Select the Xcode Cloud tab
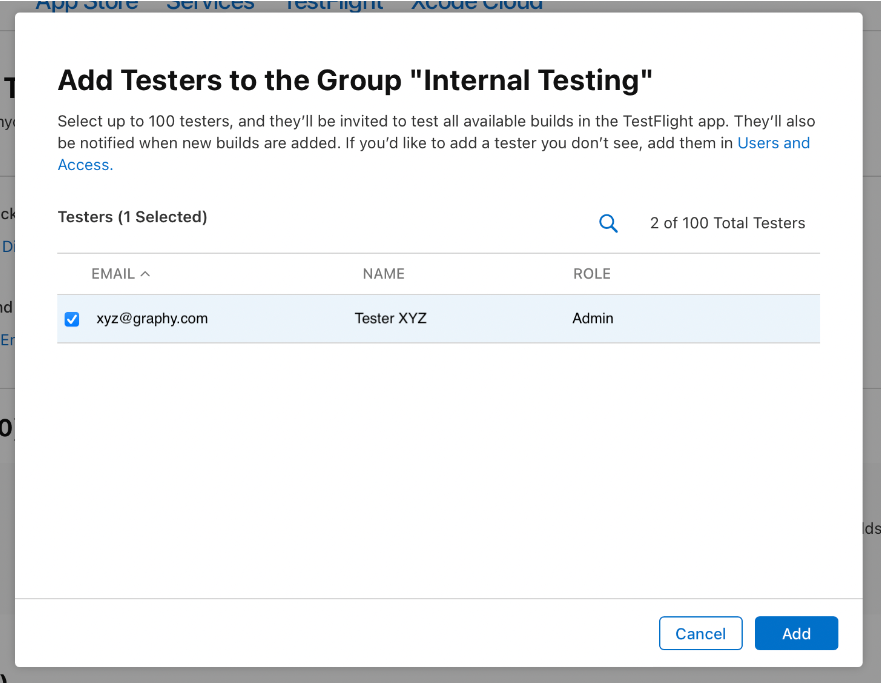 (477, 4)
